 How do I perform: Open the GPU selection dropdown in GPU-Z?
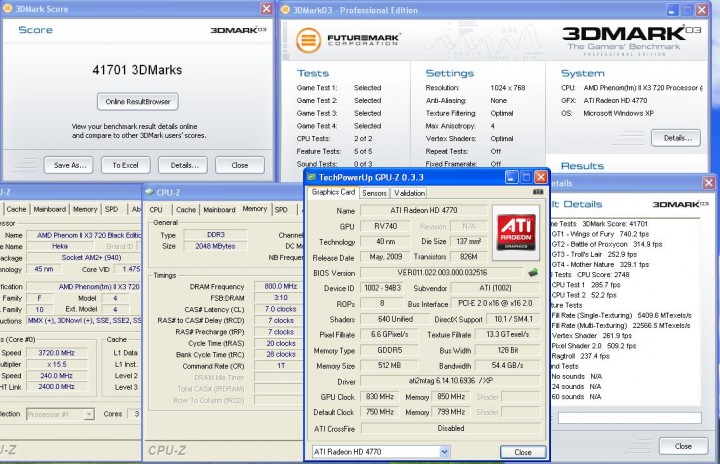[x=444, y=452]
